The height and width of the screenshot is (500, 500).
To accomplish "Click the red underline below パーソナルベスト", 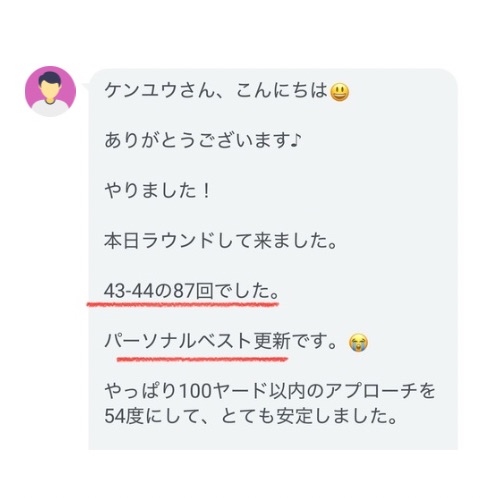I will pos(202,359).
